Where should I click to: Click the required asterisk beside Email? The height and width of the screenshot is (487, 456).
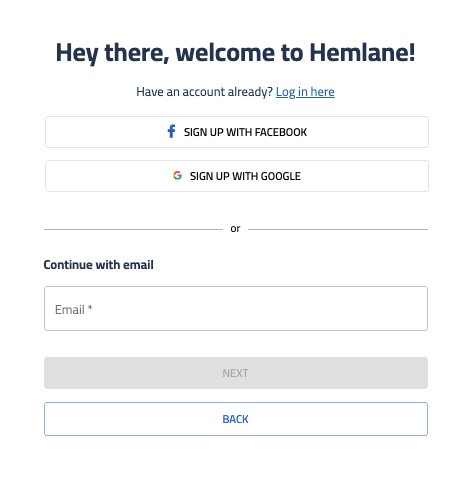(x=90, y=308)
